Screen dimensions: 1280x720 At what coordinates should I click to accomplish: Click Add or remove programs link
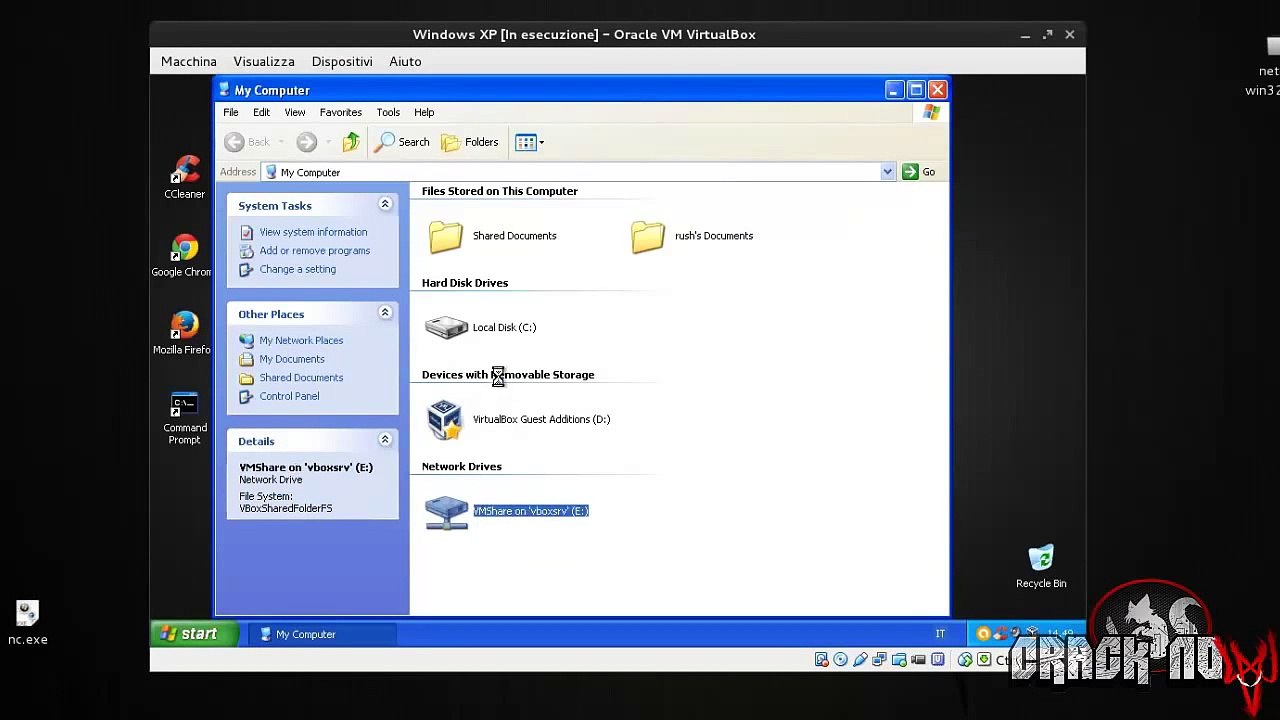315,251
